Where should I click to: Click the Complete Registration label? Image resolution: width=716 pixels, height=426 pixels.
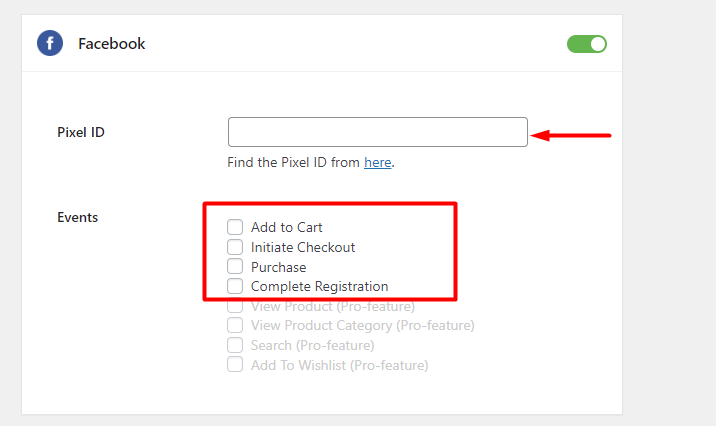pyautogui.click(x=319, y=287)
